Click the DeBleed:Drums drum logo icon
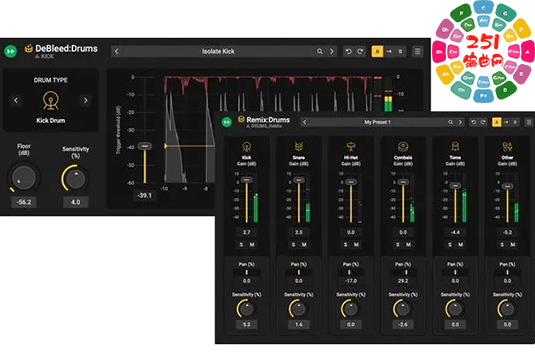The height and width of the screenshot is (363, 535). 28,48
